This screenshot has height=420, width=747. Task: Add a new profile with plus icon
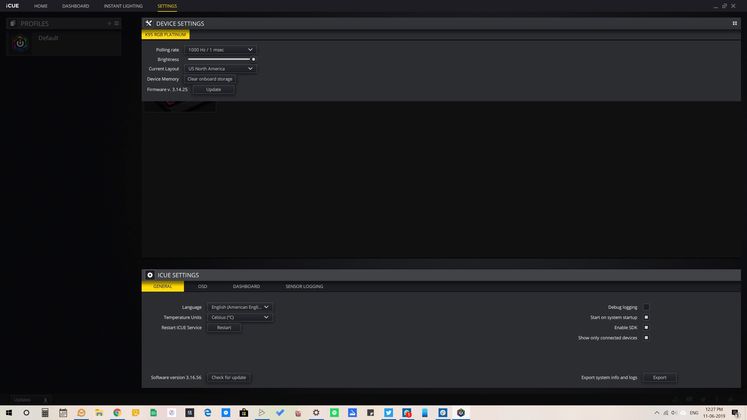[x=109, y=23]
